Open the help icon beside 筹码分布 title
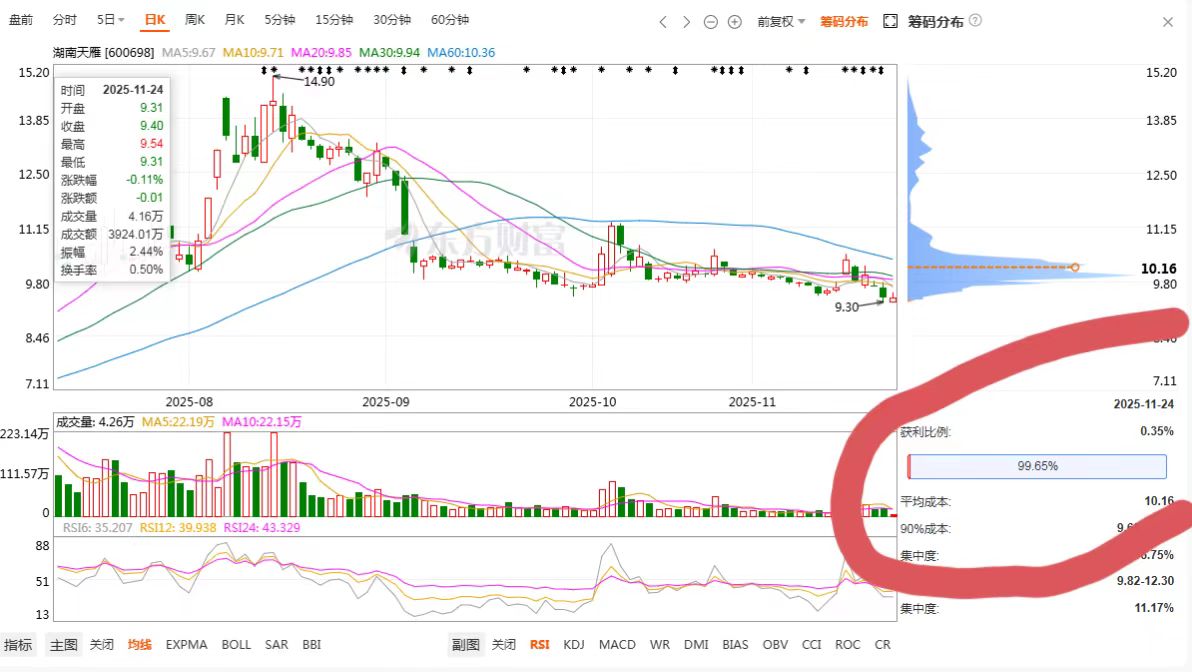The height and width of the screenshot is (672, 1192). (975, 21)
